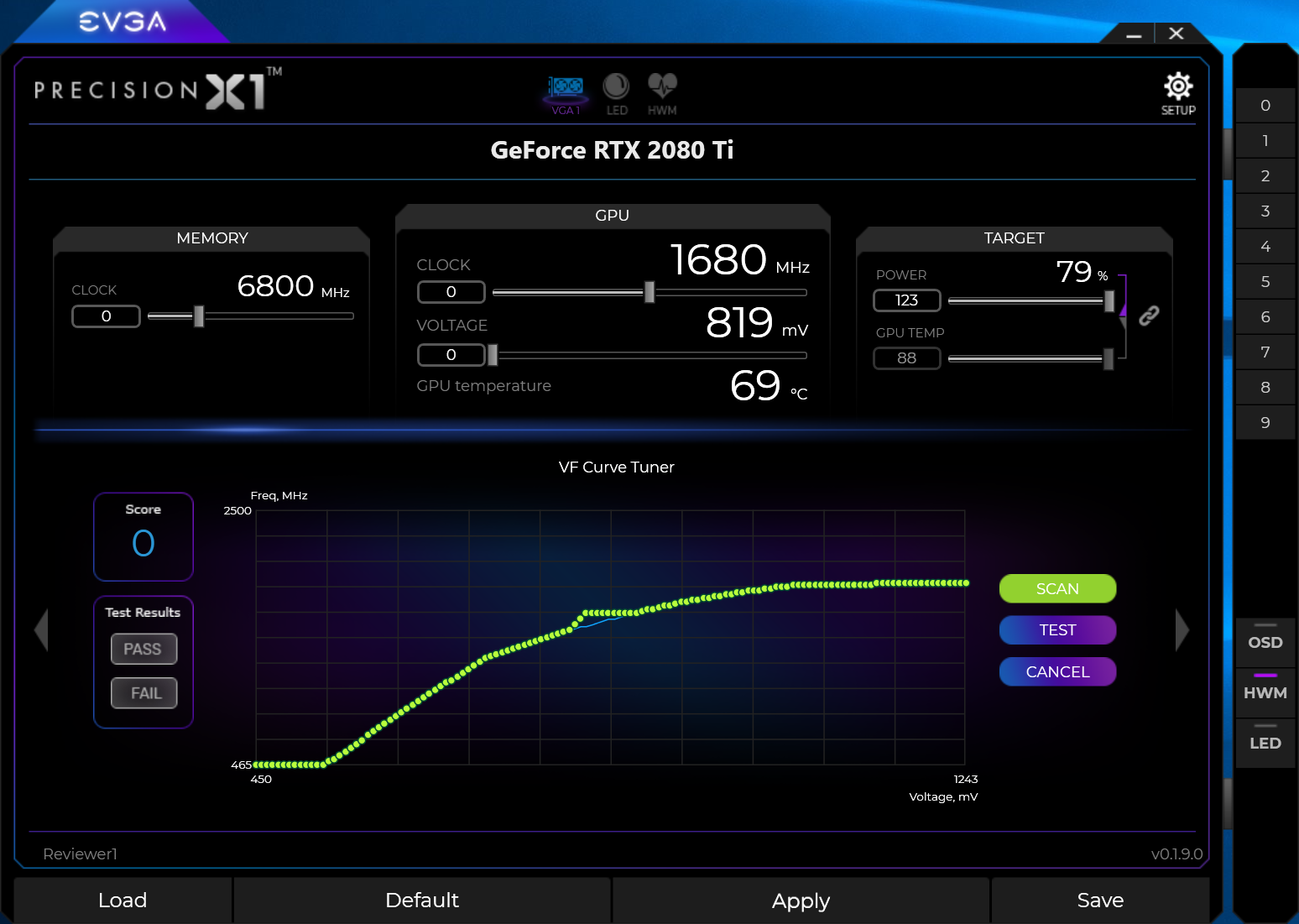Image resolution: width=1299 pixels, height=924 pixels.
Task: Select profile slot 3
Action: [1265, 211]
